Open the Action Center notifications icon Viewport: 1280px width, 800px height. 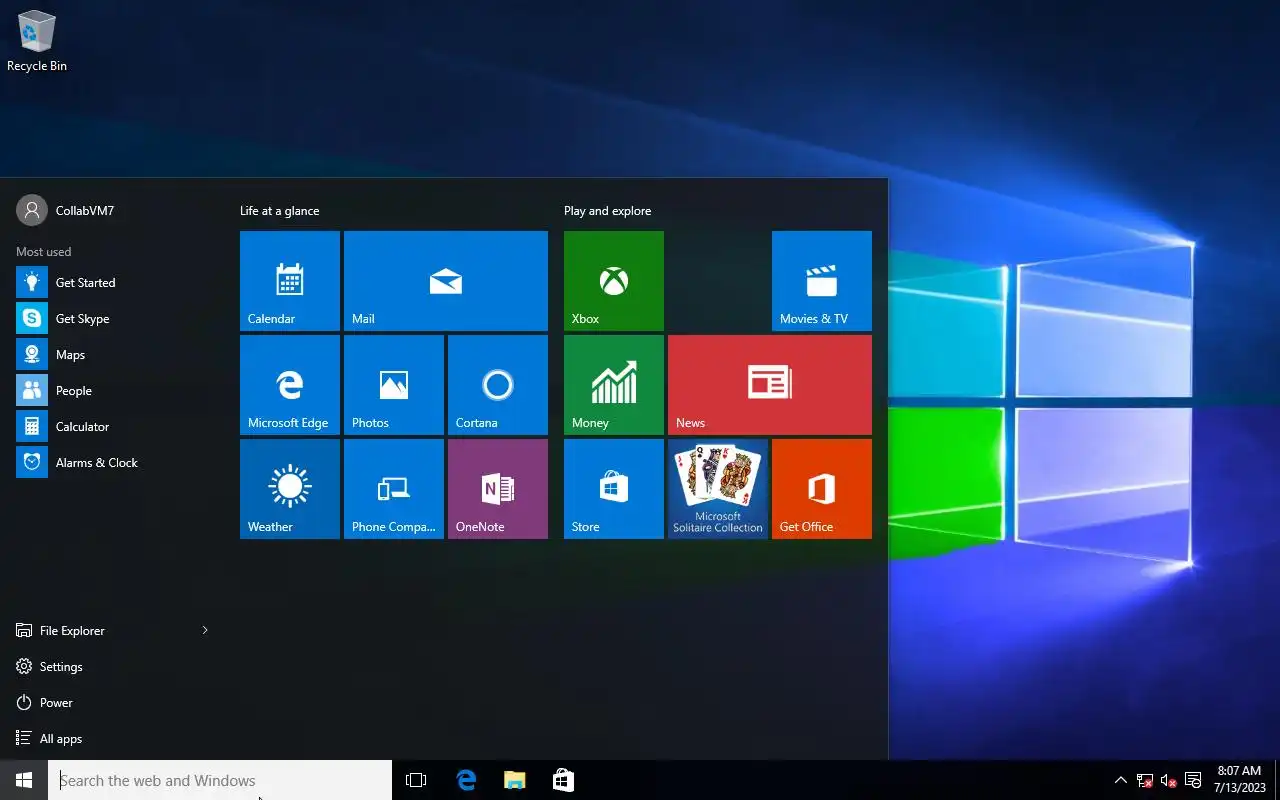1193,780
